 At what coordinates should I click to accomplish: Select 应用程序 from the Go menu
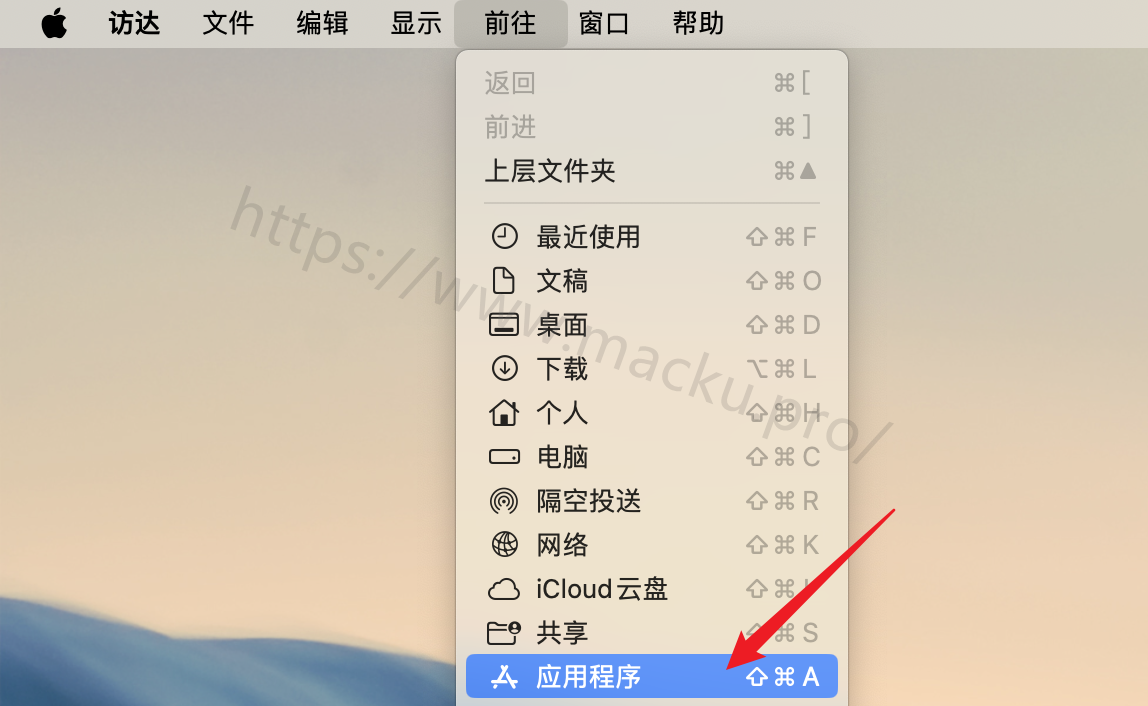coord(652,676)
